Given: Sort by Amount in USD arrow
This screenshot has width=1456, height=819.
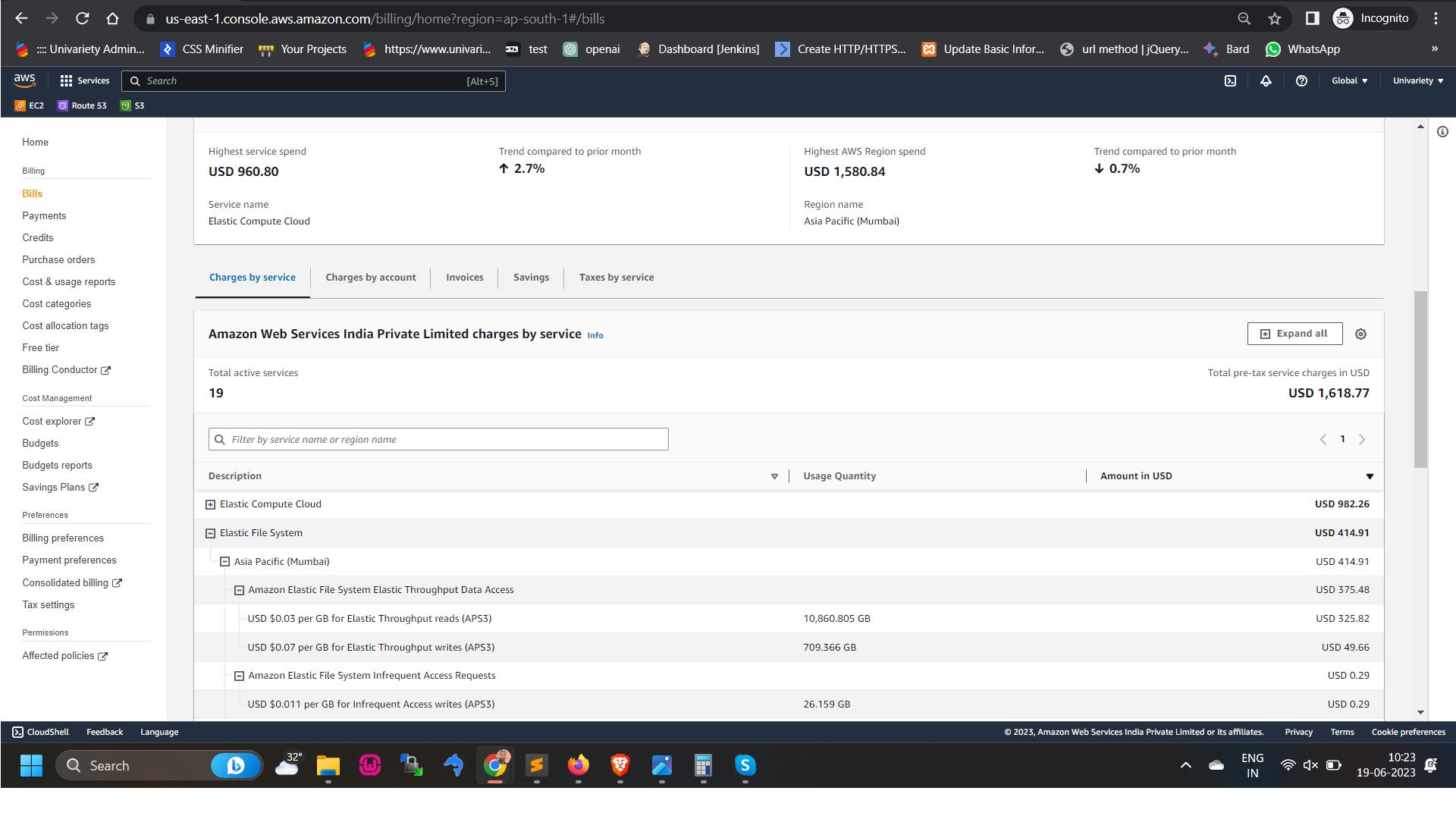Looking at the screenshot, I should 1370,476.
